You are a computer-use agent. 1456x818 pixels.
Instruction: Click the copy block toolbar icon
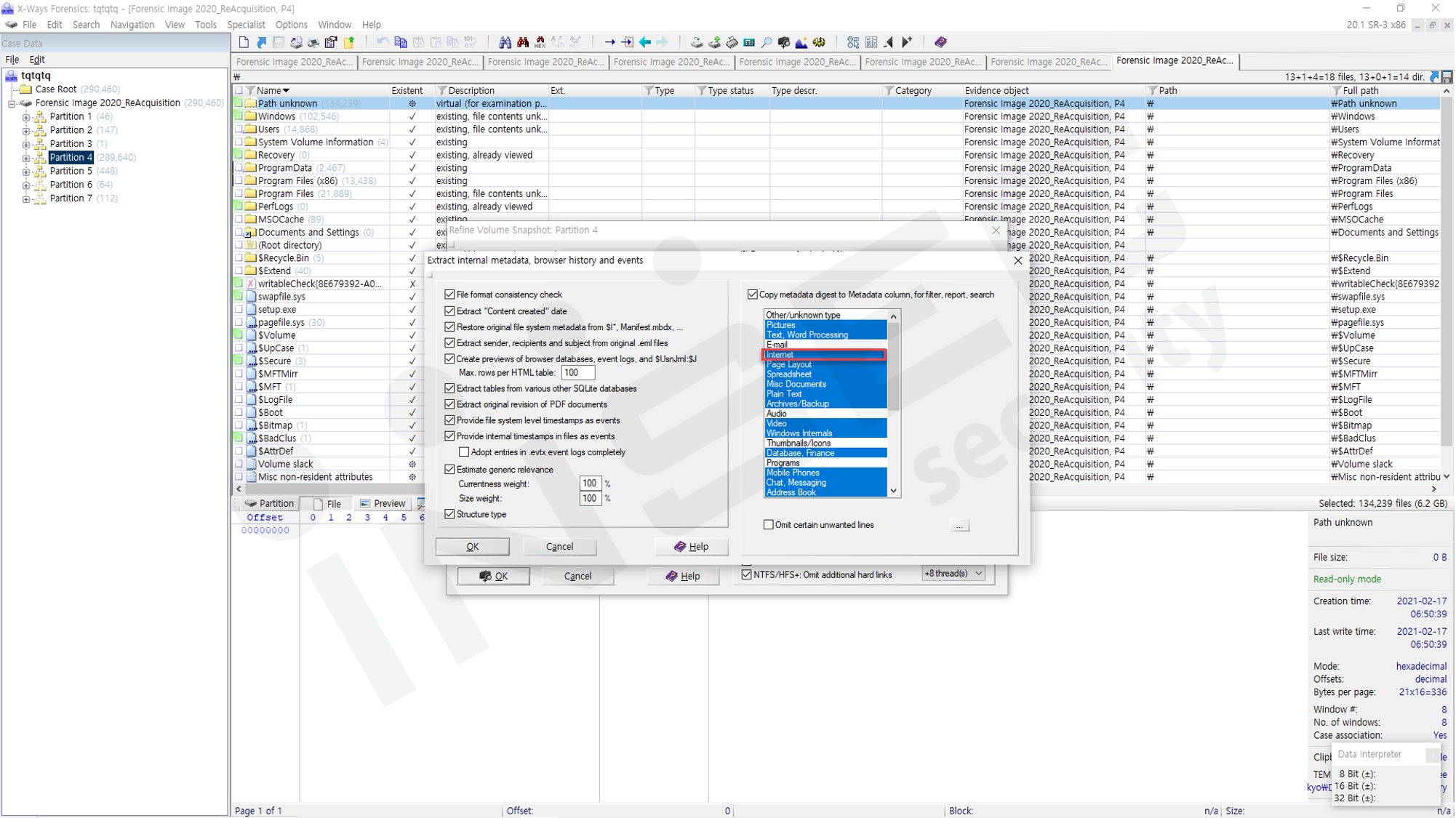[x=400, y=42]
